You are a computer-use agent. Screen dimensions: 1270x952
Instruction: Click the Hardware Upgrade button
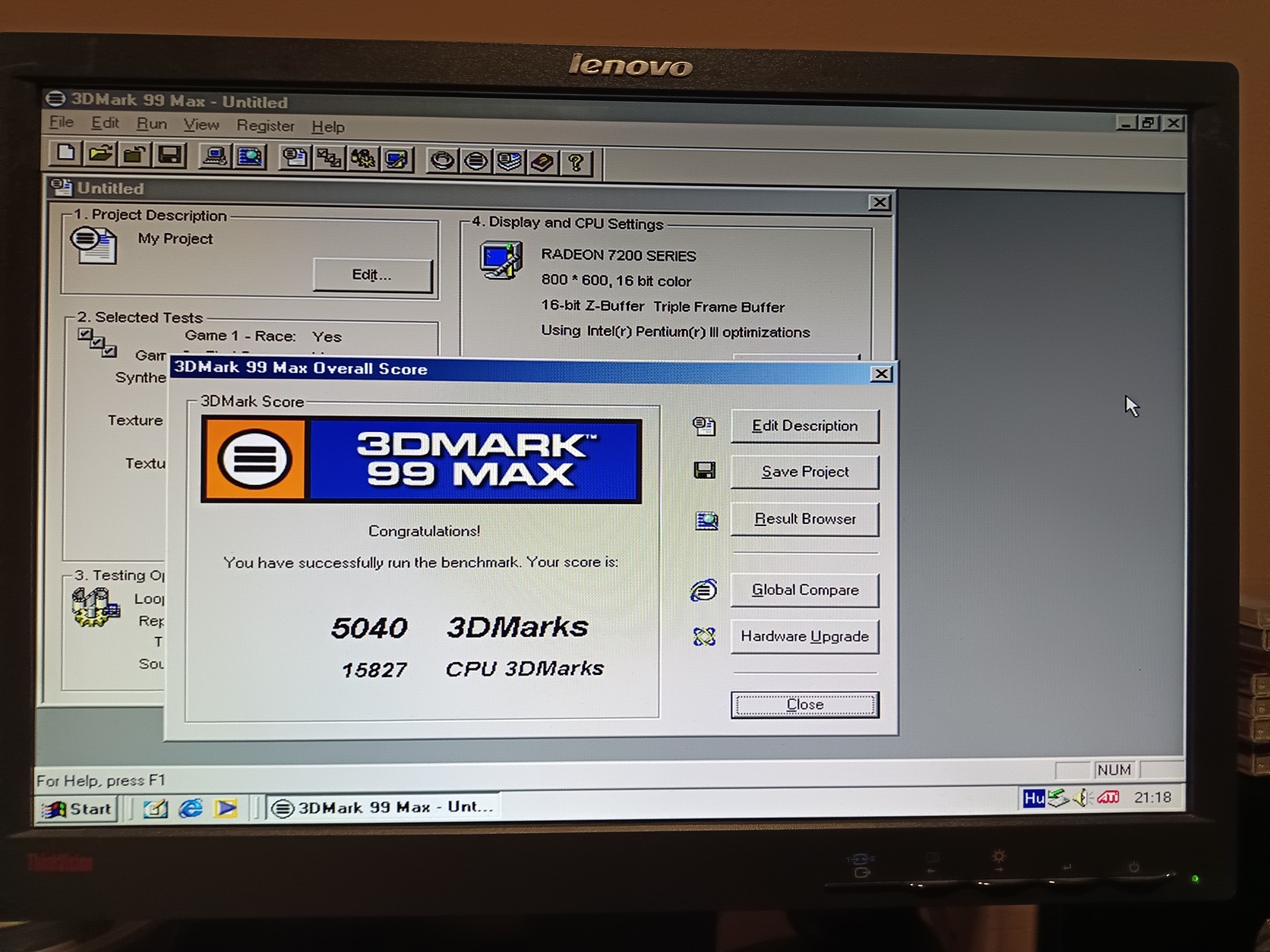pos(804,636)
